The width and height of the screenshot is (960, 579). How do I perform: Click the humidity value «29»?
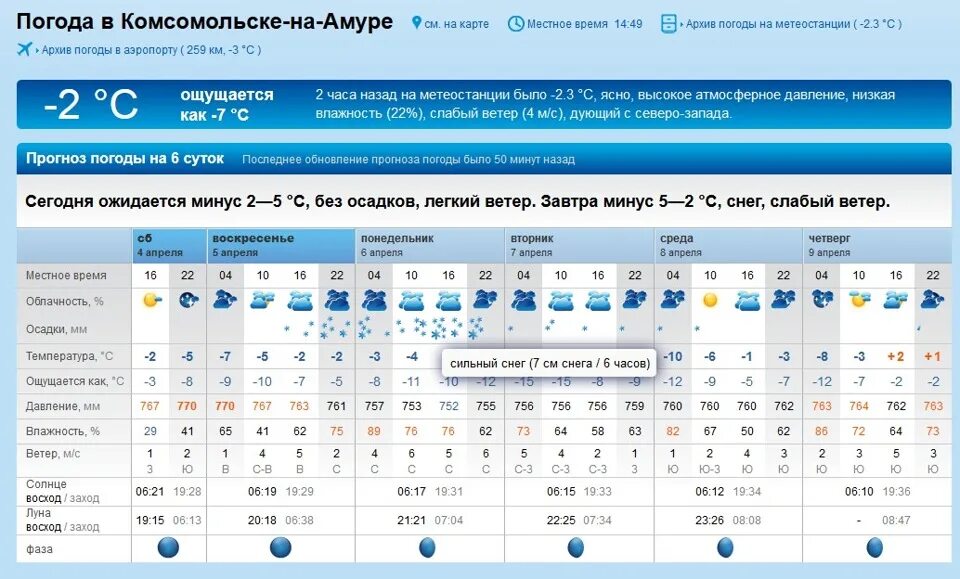pos(150,431)
